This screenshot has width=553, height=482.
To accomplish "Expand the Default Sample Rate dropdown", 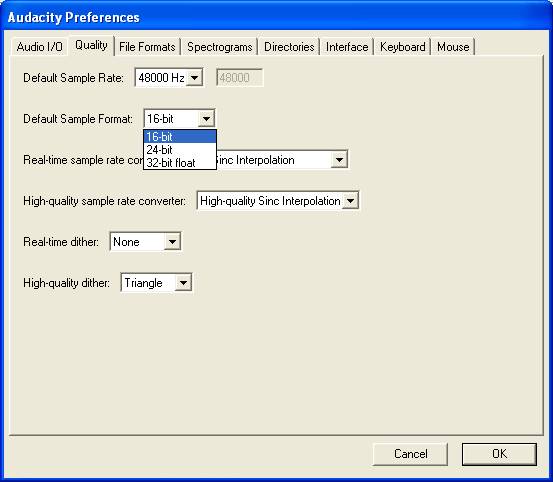I will 169,78.
